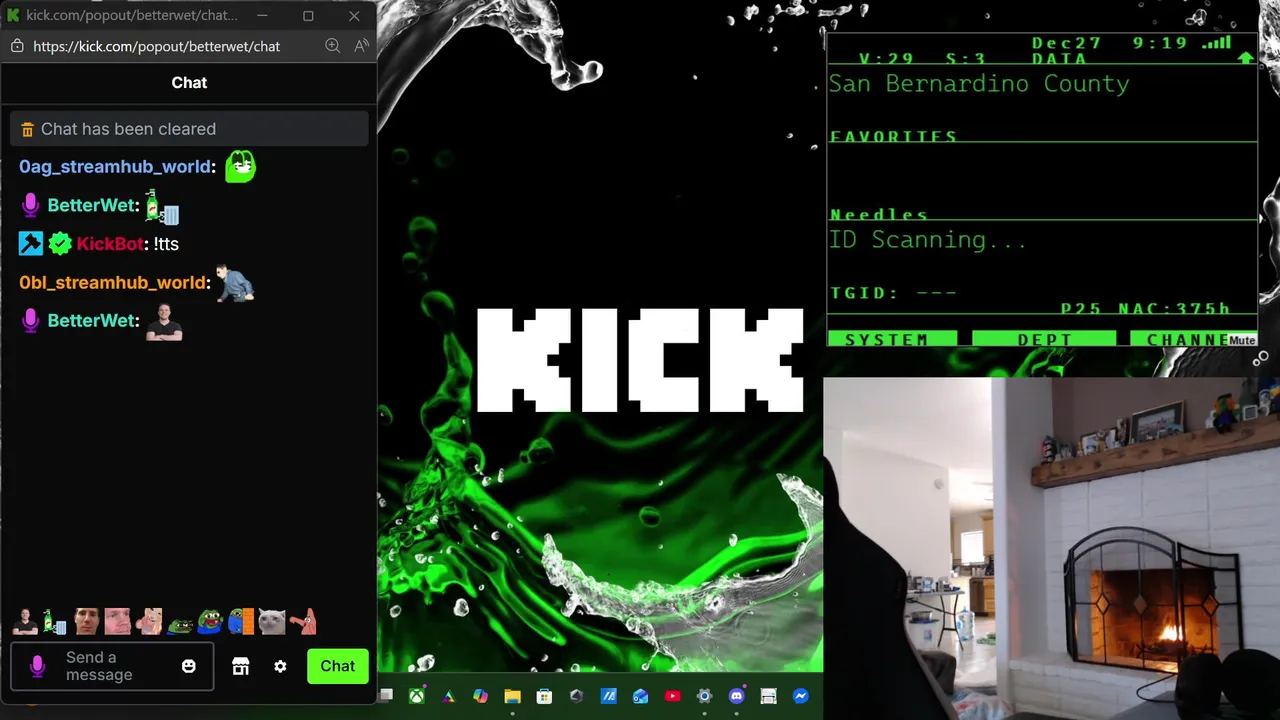The height and width of the screenshot is (720, 1280).
Task: Click the purple microphone icon in message box
Action: click(38, 666)
